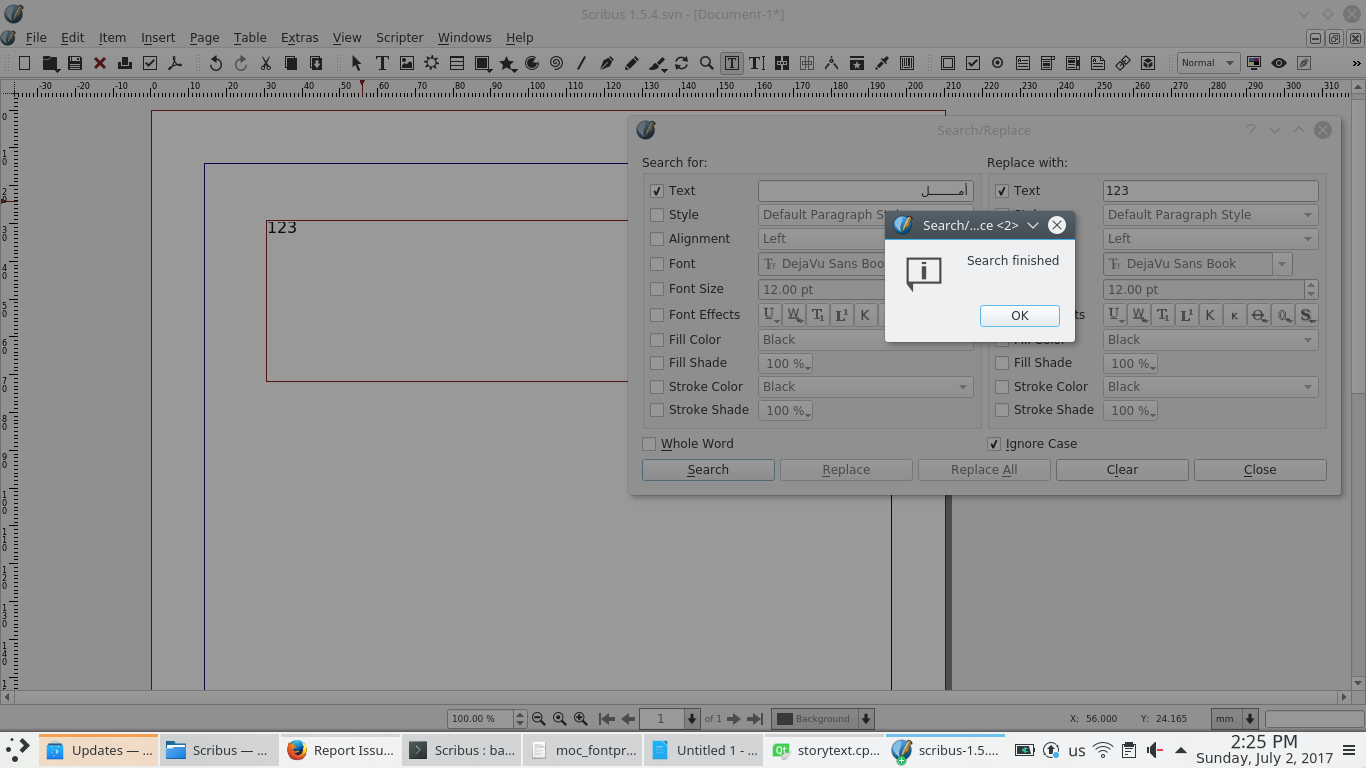Click the Save document icon
Viewport: 1366px width, 768px height.
tap(75, 63)
